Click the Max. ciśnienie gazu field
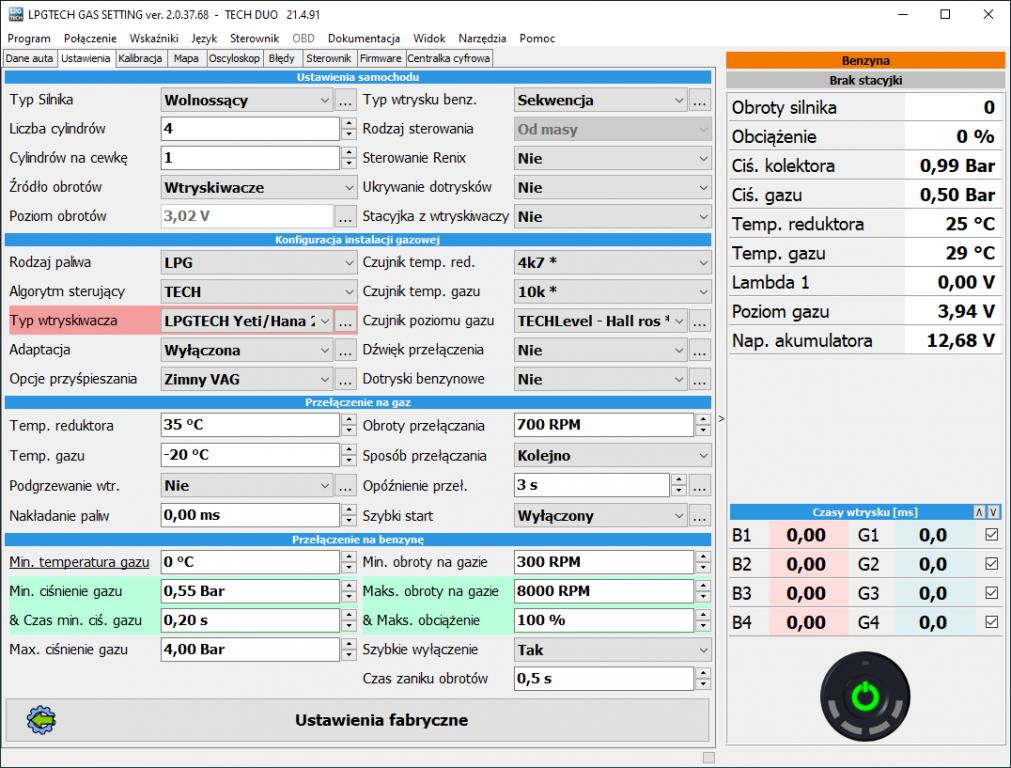The image size is (1011, 768). pyautogui.click(x=250, y=649)
